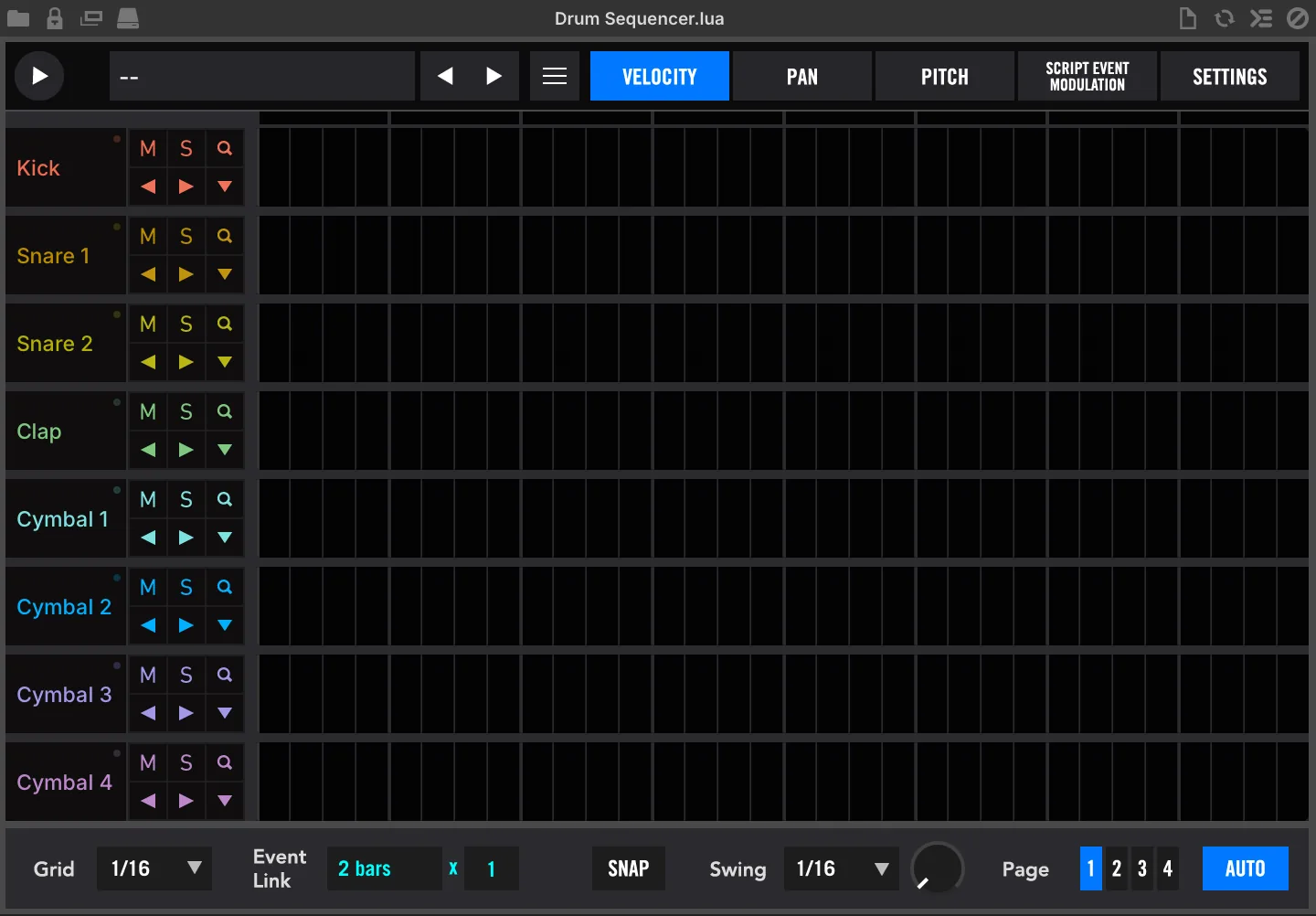The image size is (1316, 916).
Task: Click the lock icon in title bar
Action: click(x=55, y=18)
